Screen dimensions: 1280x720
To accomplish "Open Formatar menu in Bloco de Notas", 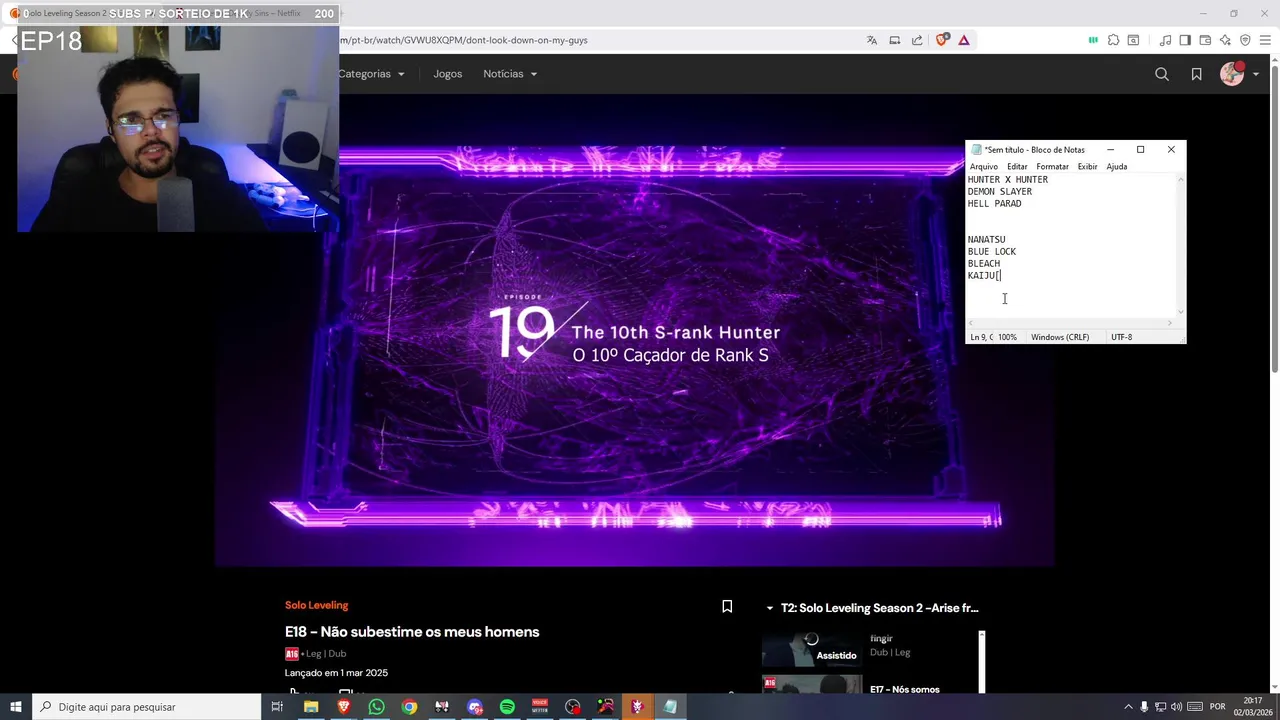I will click(1052, 166).
